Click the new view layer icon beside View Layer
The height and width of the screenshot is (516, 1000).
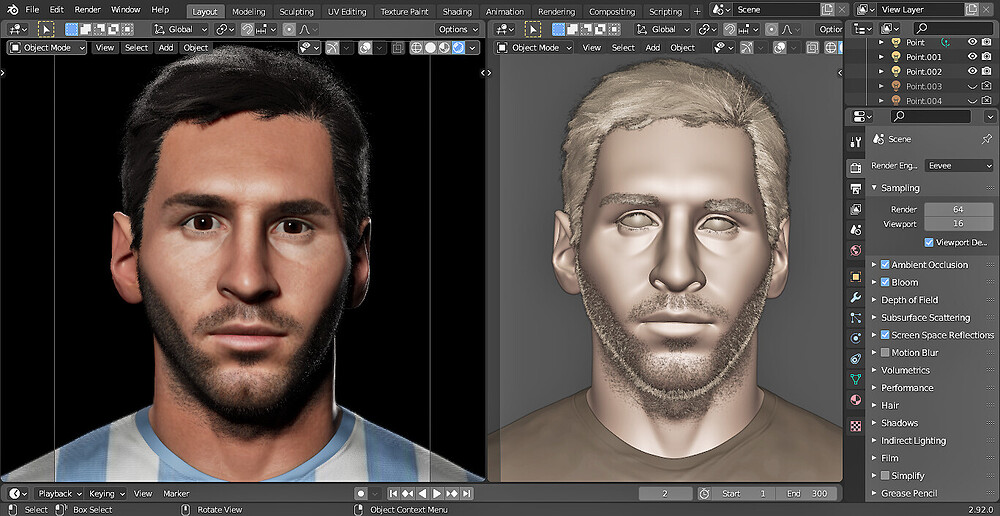click(971, 10)
